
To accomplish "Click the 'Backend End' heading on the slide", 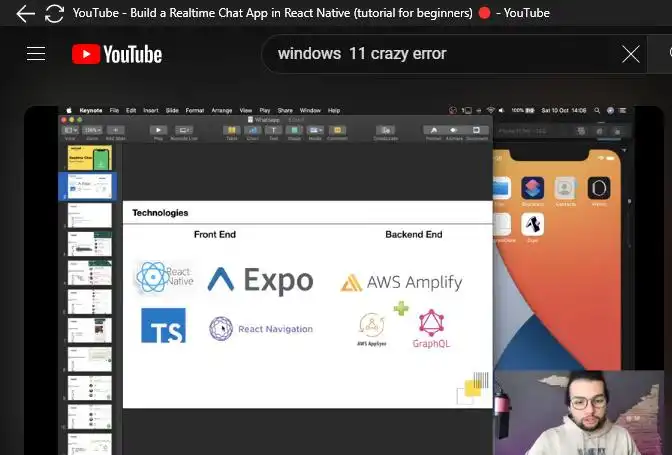I will [414, 234].
